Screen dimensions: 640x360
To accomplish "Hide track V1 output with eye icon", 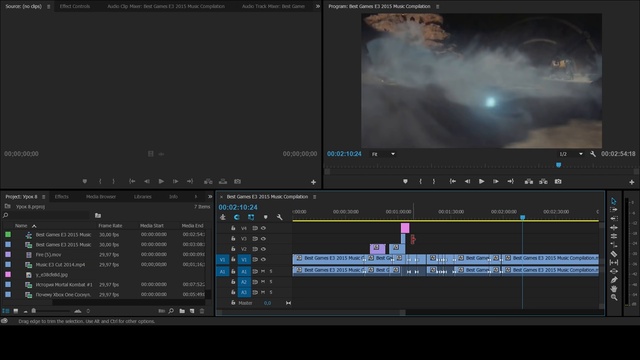I will (264, 259).
